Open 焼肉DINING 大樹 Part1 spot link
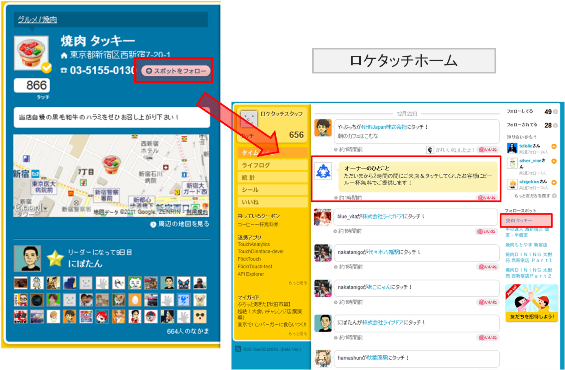Image resolution: width=565 pixels, height=370 pixels. [x=529, y=257]
